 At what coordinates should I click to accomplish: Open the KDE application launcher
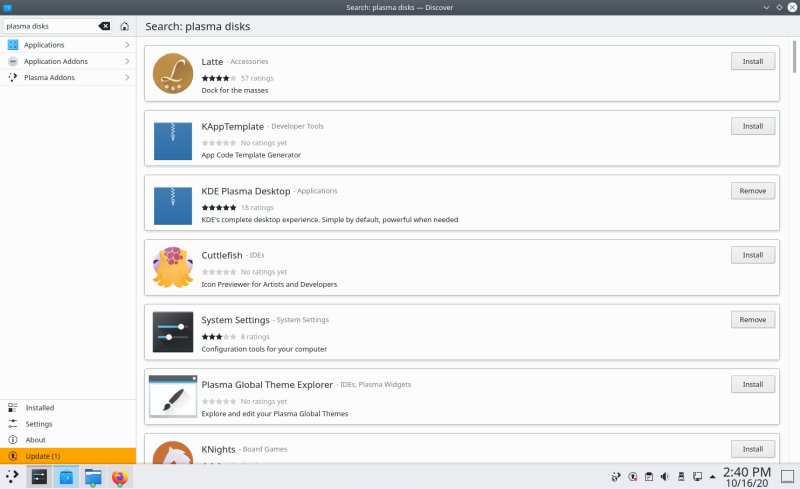tap(12, 477)
